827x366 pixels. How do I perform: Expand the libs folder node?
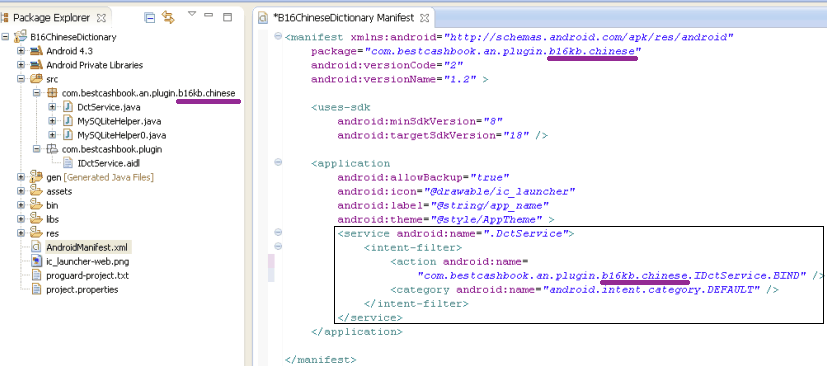(20, 219)
